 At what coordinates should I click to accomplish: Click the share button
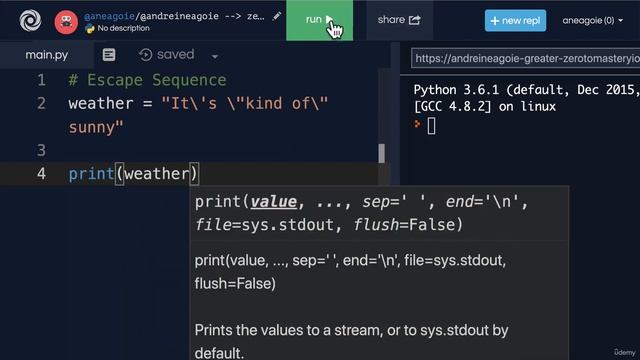399,20
